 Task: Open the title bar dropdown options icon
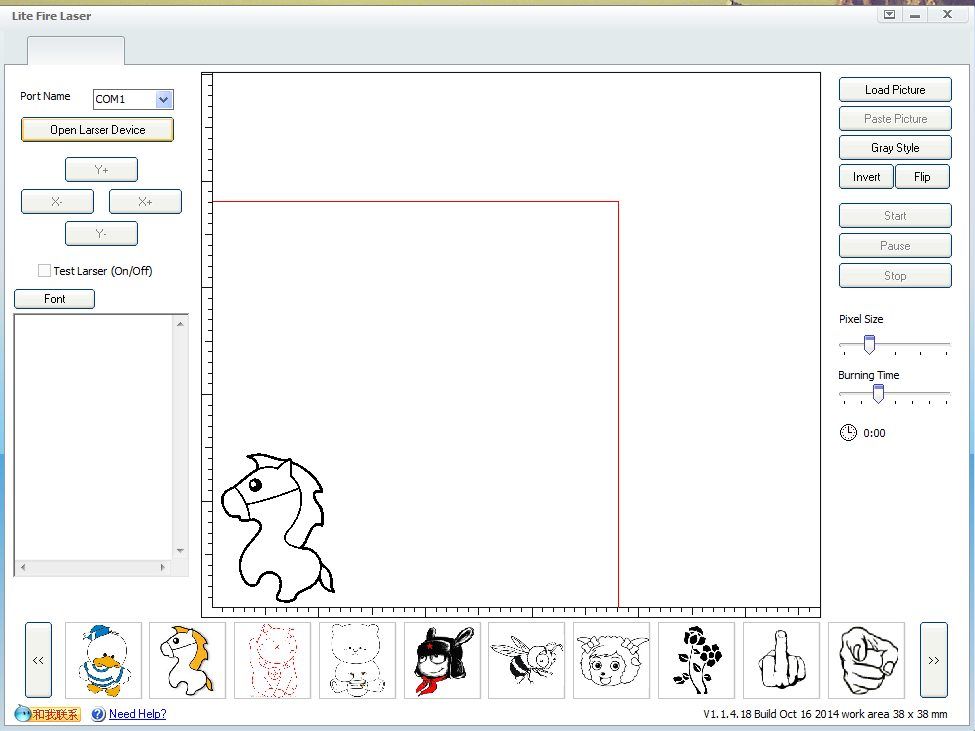point(890,14)
